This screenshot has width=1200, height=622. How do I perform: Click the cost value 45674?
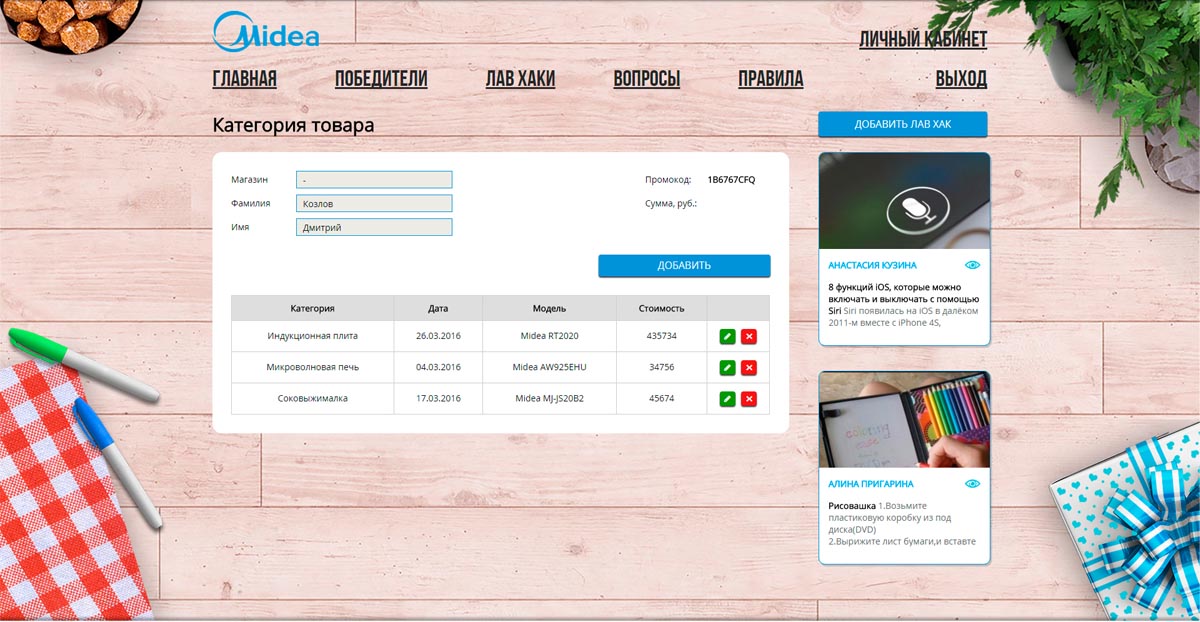click(x=662, y=399)
